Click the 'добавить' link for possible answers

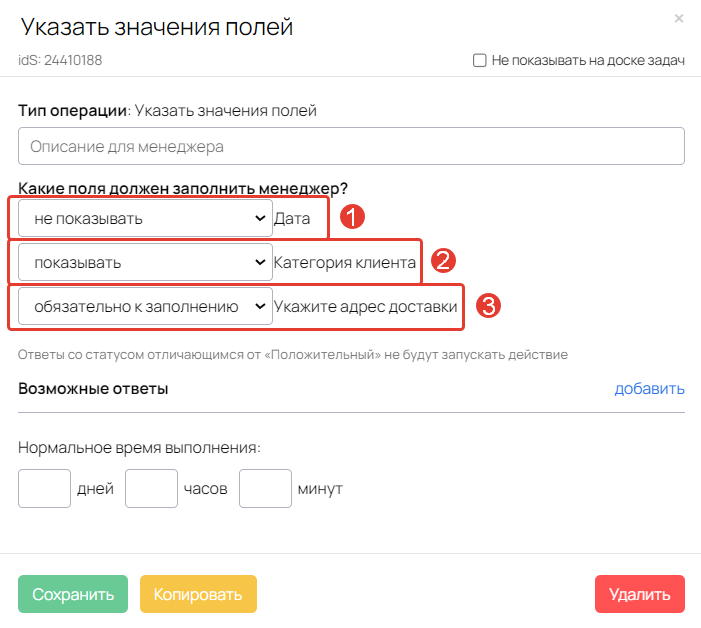click(649, 388)
